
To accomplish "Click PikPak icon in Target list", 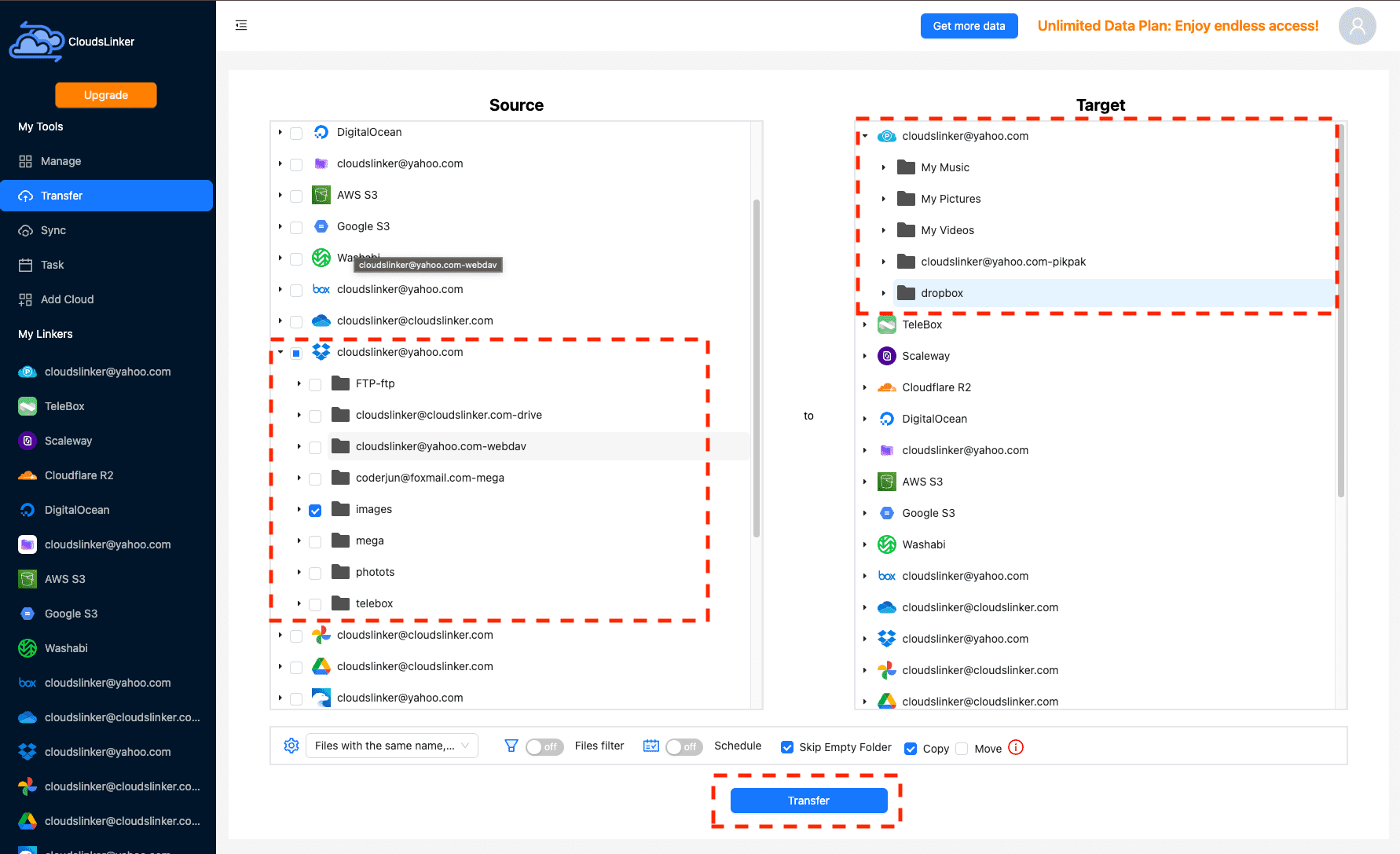I will 887,136.
